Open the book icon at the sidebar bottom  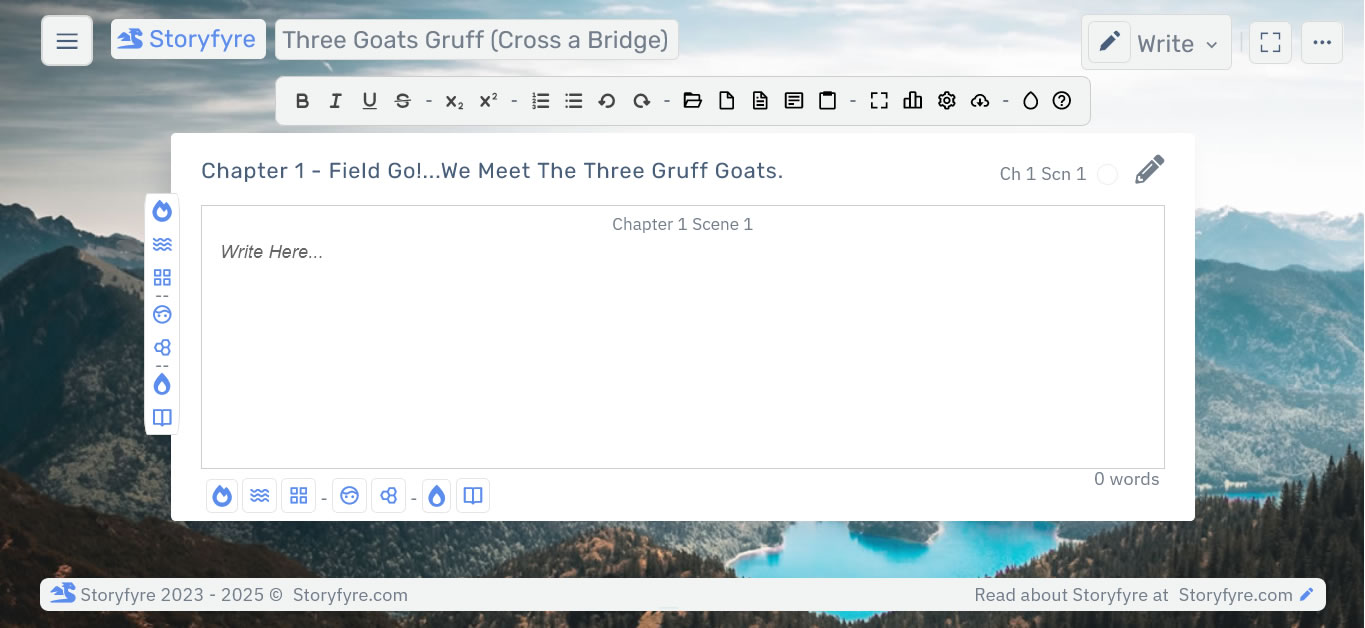(162, 417)
